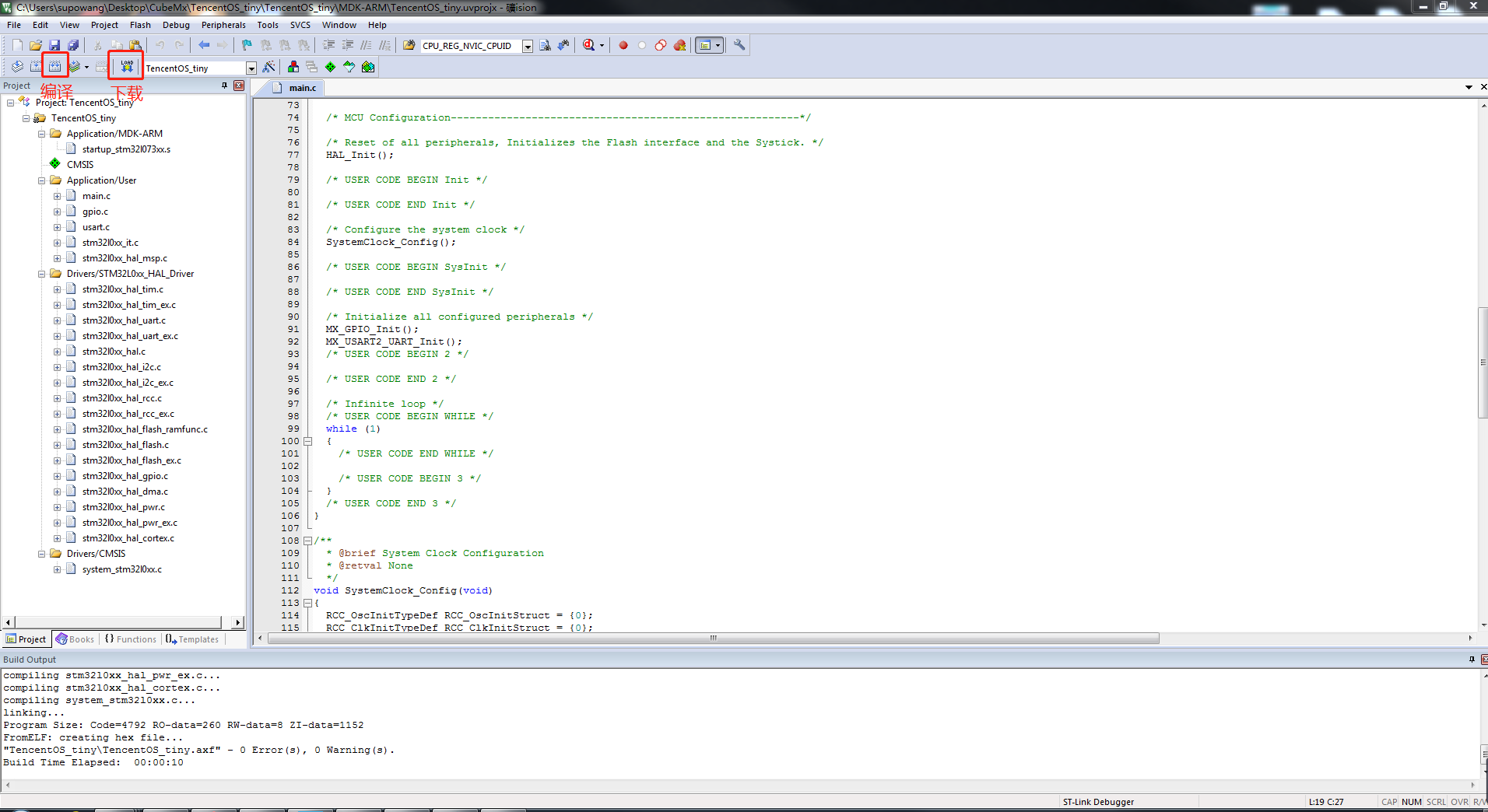Open Options for Target magic wand icon
The image size is (1488, 812).
(x=268, y=67)
